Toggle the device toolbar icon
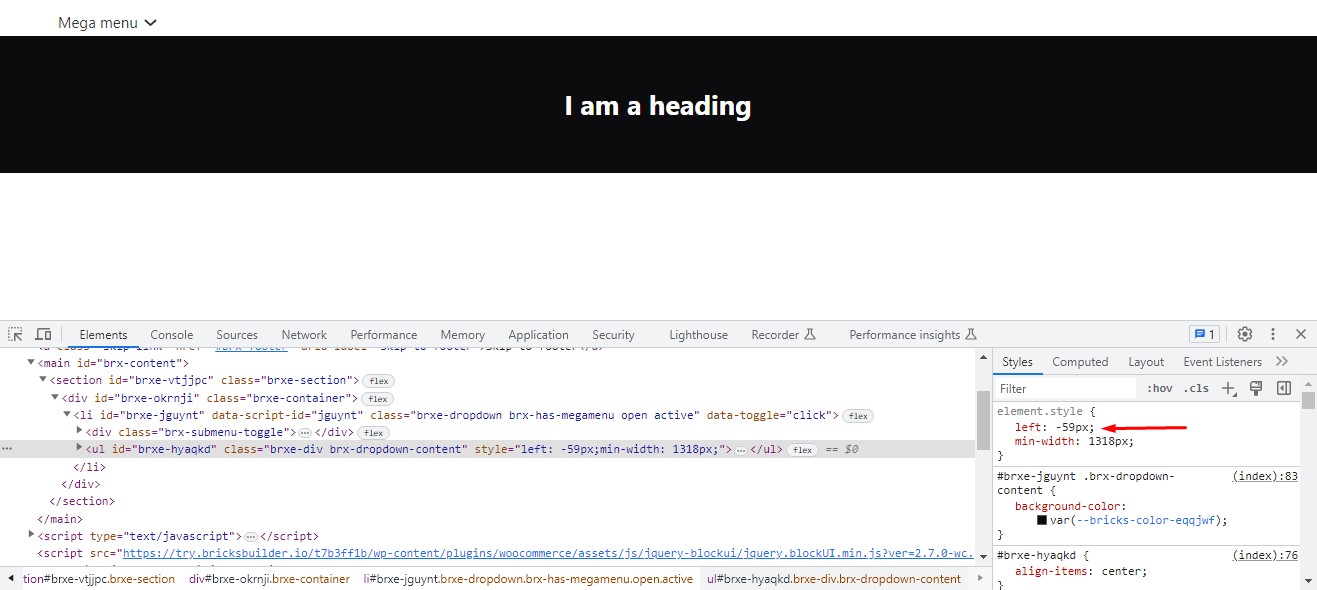 coord(41,333)
